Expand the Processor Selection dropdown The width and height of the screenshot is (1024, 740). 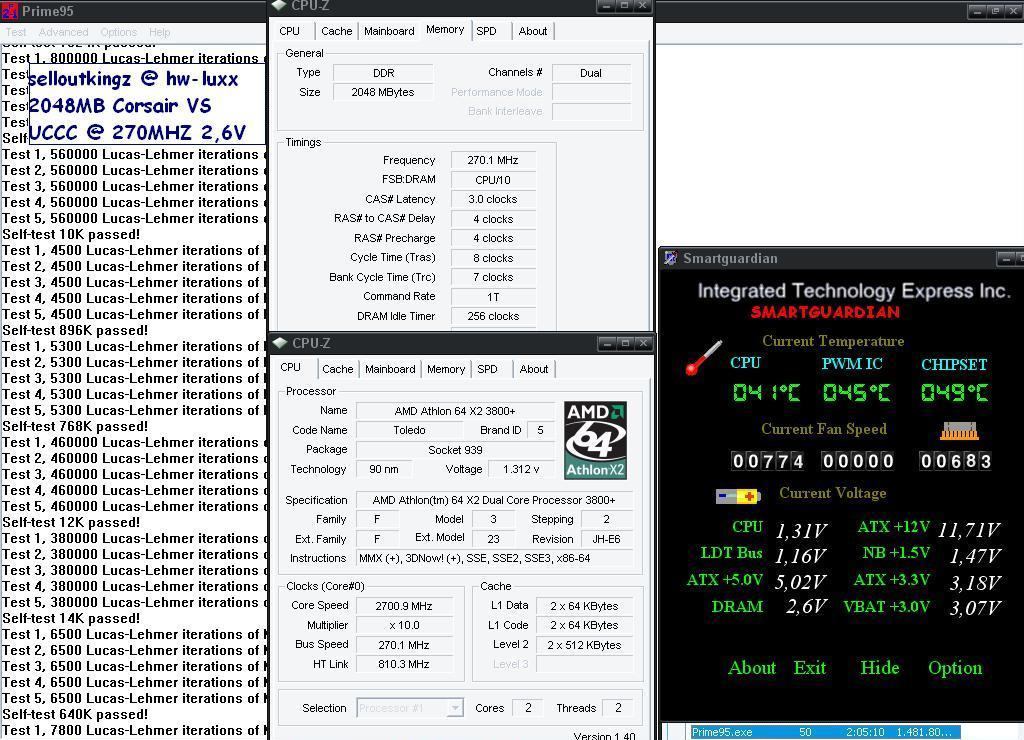[x=455, y=708]
